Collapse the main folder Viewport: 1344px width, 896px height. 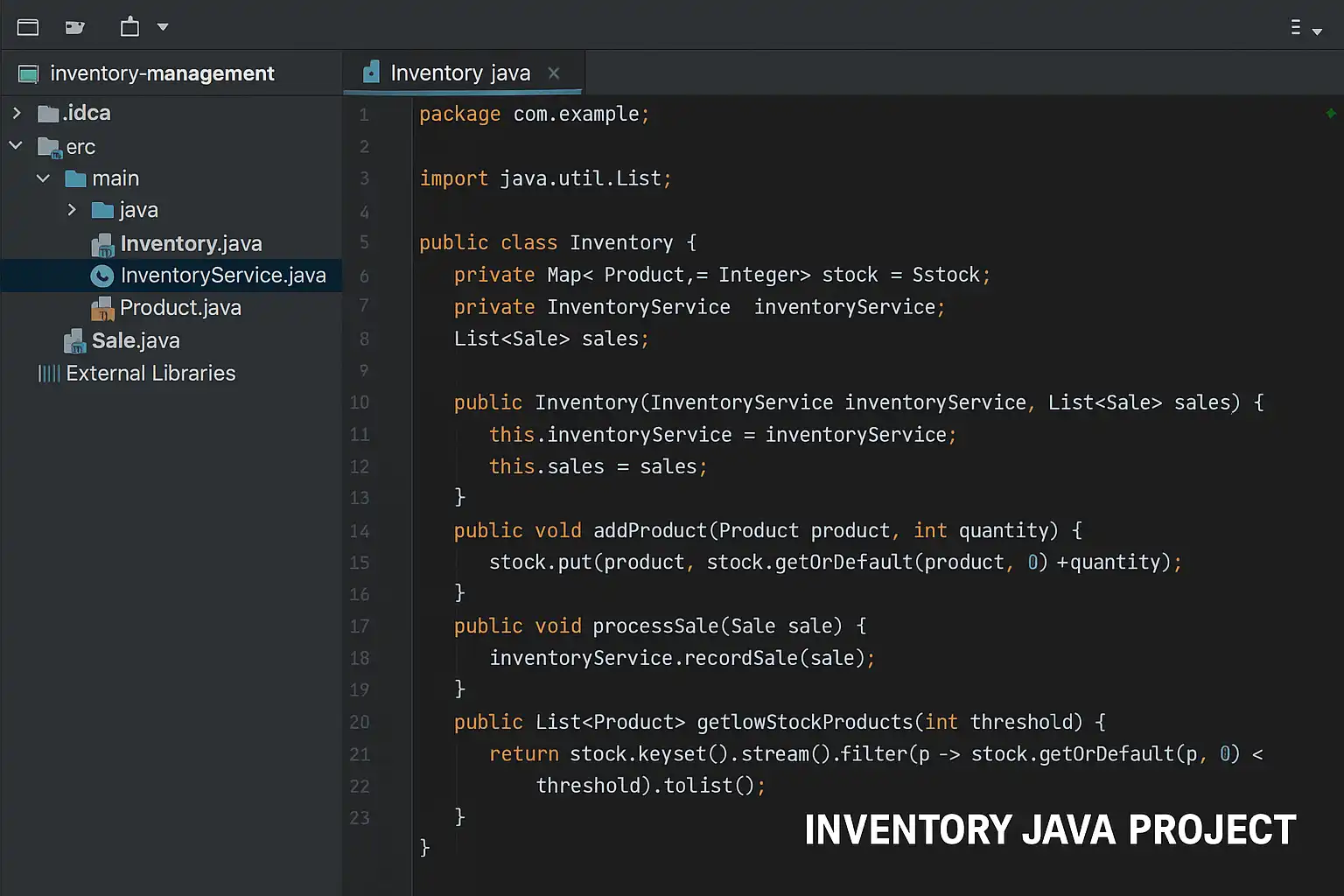click(x=43, y=178)
